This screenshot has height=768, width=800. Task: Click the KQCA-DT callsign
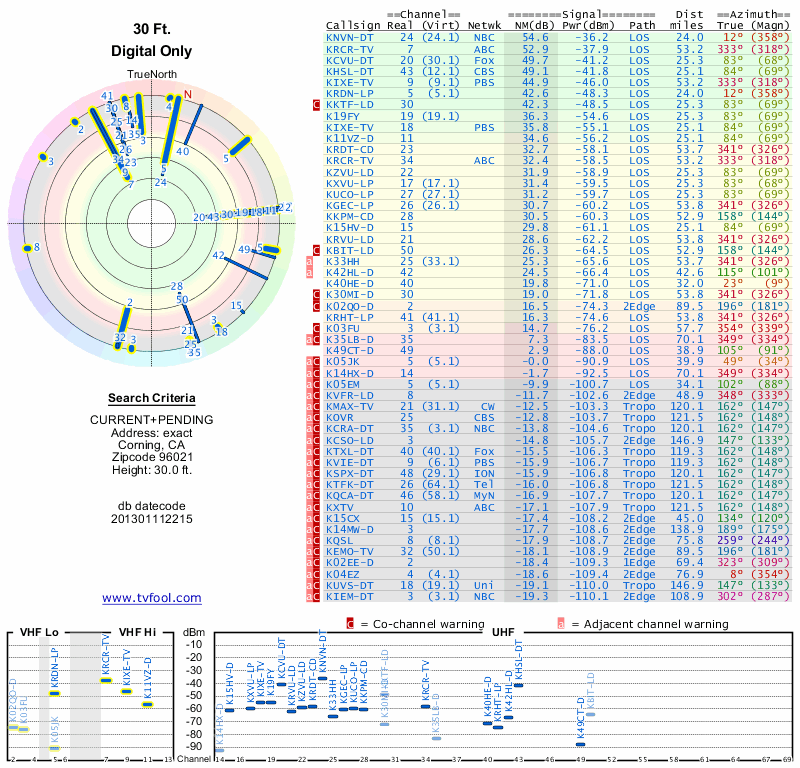click(349, 496)
